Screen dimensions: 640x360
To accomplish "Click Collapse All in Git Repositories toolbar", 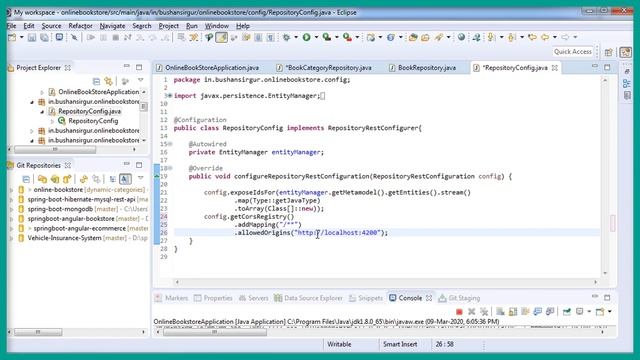I will 26,179.
